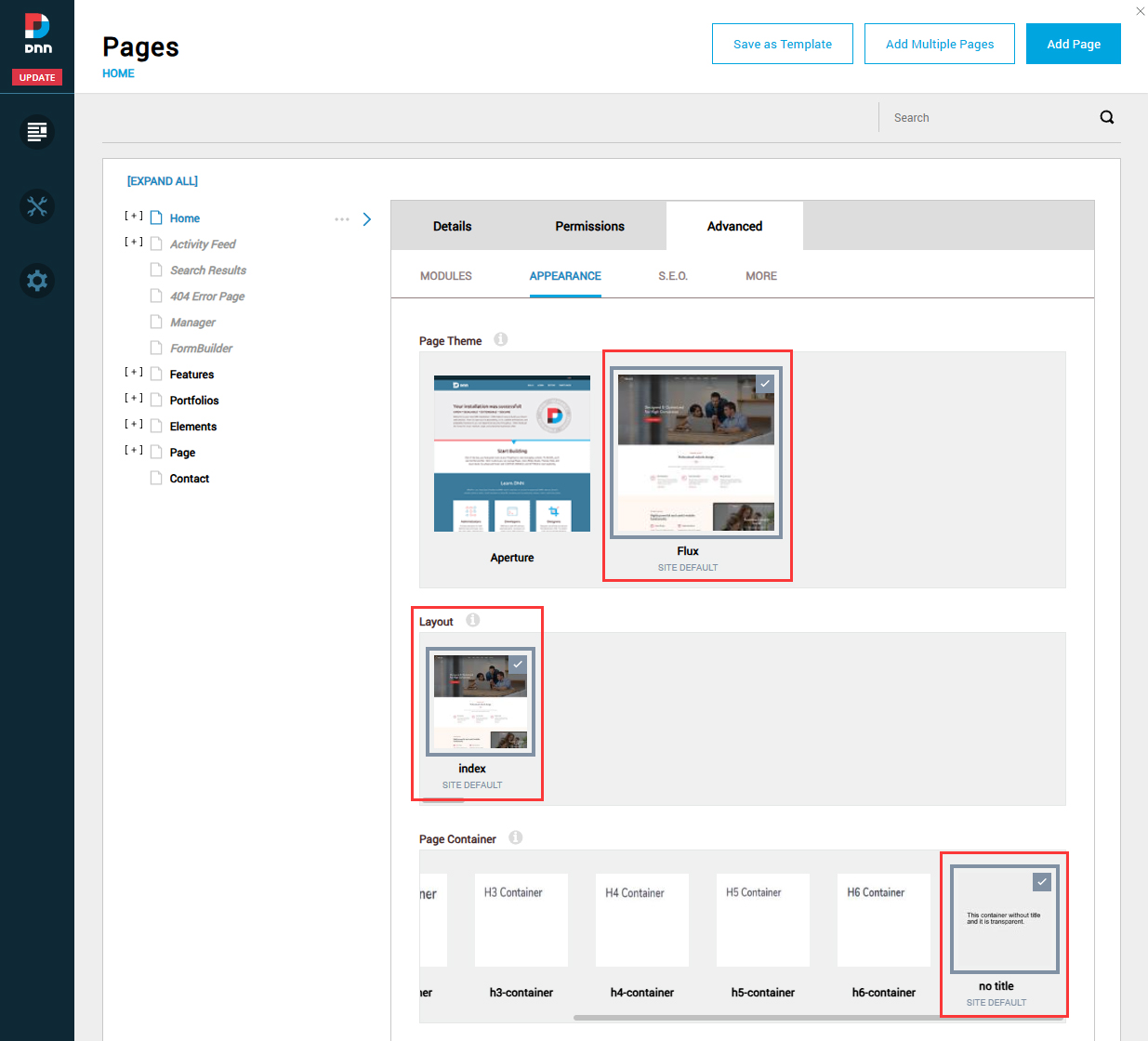Select the index layout thumbnail
Viewport: 1148px width, 1041px height.
(x=481, y=702)
